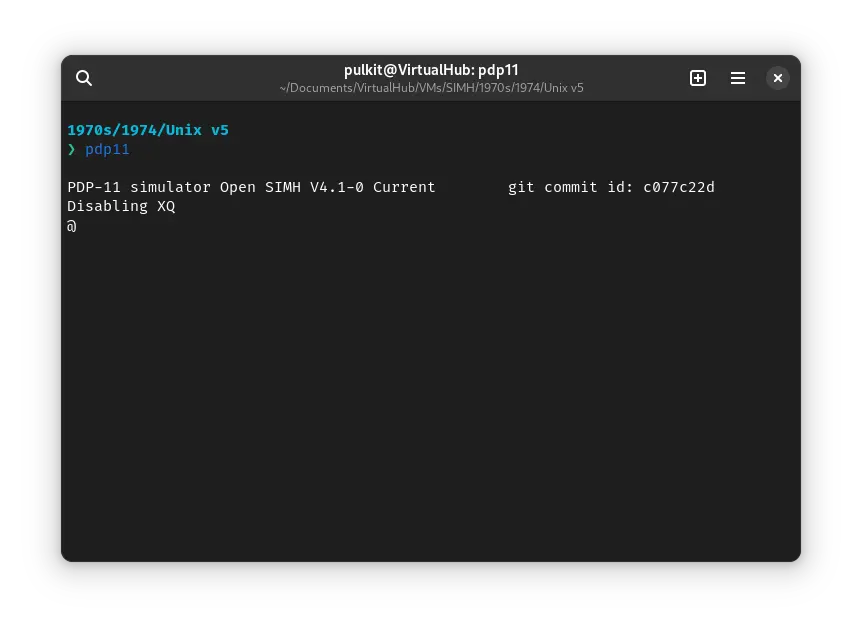This screenshot has height=629, width=862.
Task: Click the title pulkit@VirtualHub: pdp11
Action: point(431,70)
